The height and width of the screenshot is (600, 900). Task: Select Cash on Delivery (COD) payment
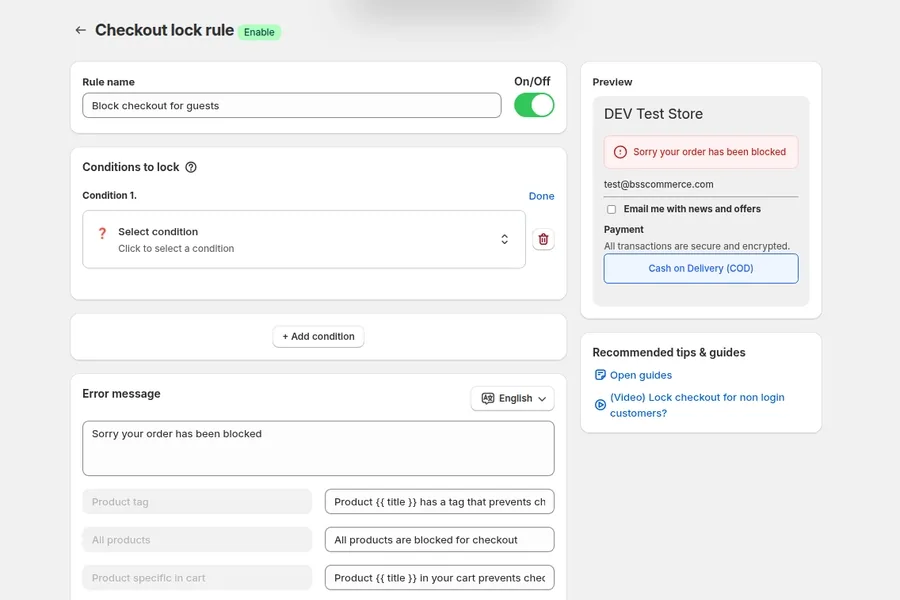coord(701,269)
